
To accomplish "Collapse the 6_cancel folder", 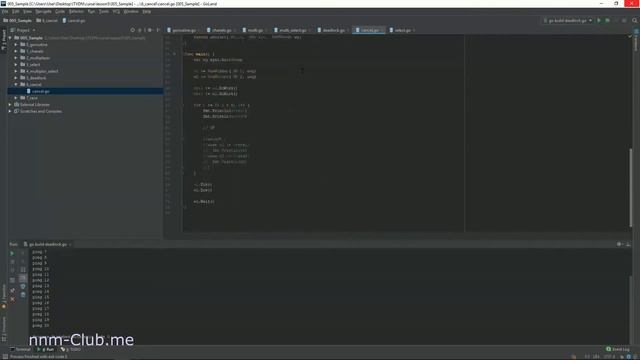I will point(16,84).
